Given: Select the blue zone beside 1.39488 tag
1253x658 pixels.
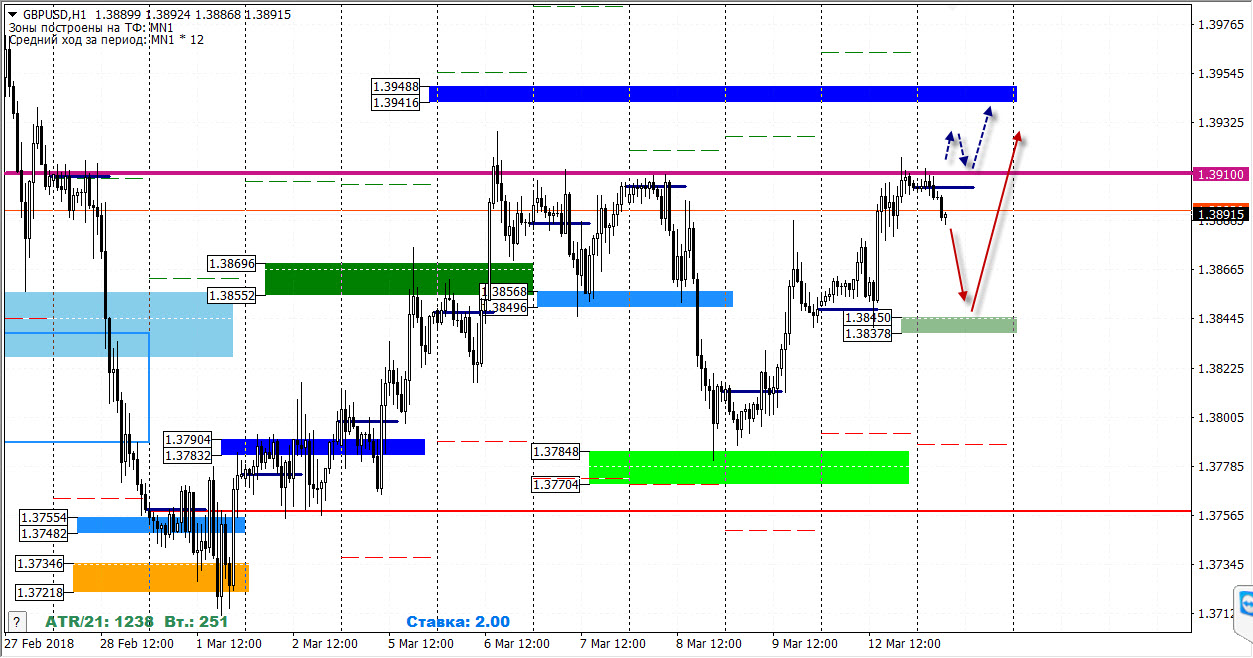Looking at the screenshot, I should pyautogui.click(x=723, y=94).
